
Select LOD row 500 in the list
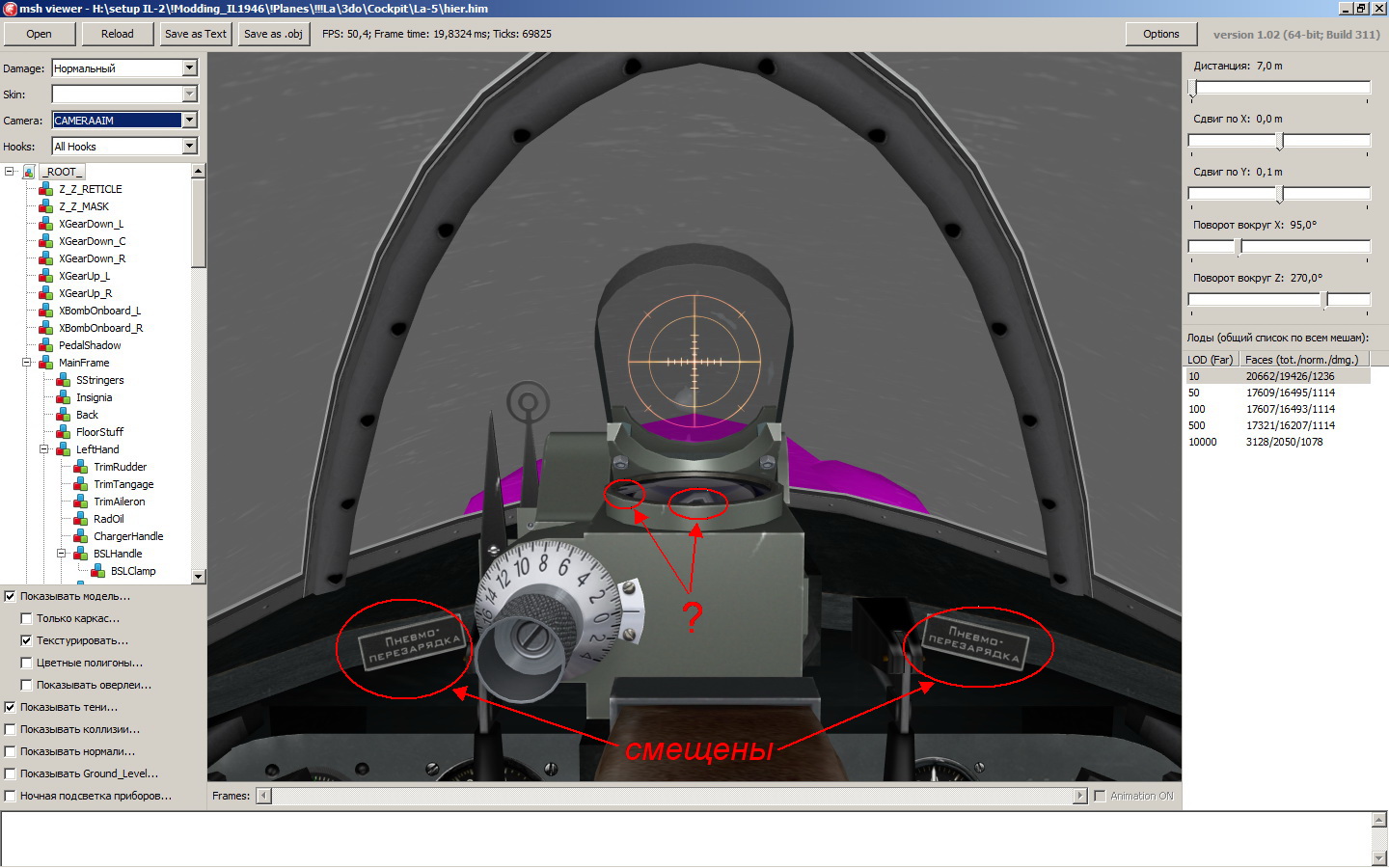[1278, 425]
